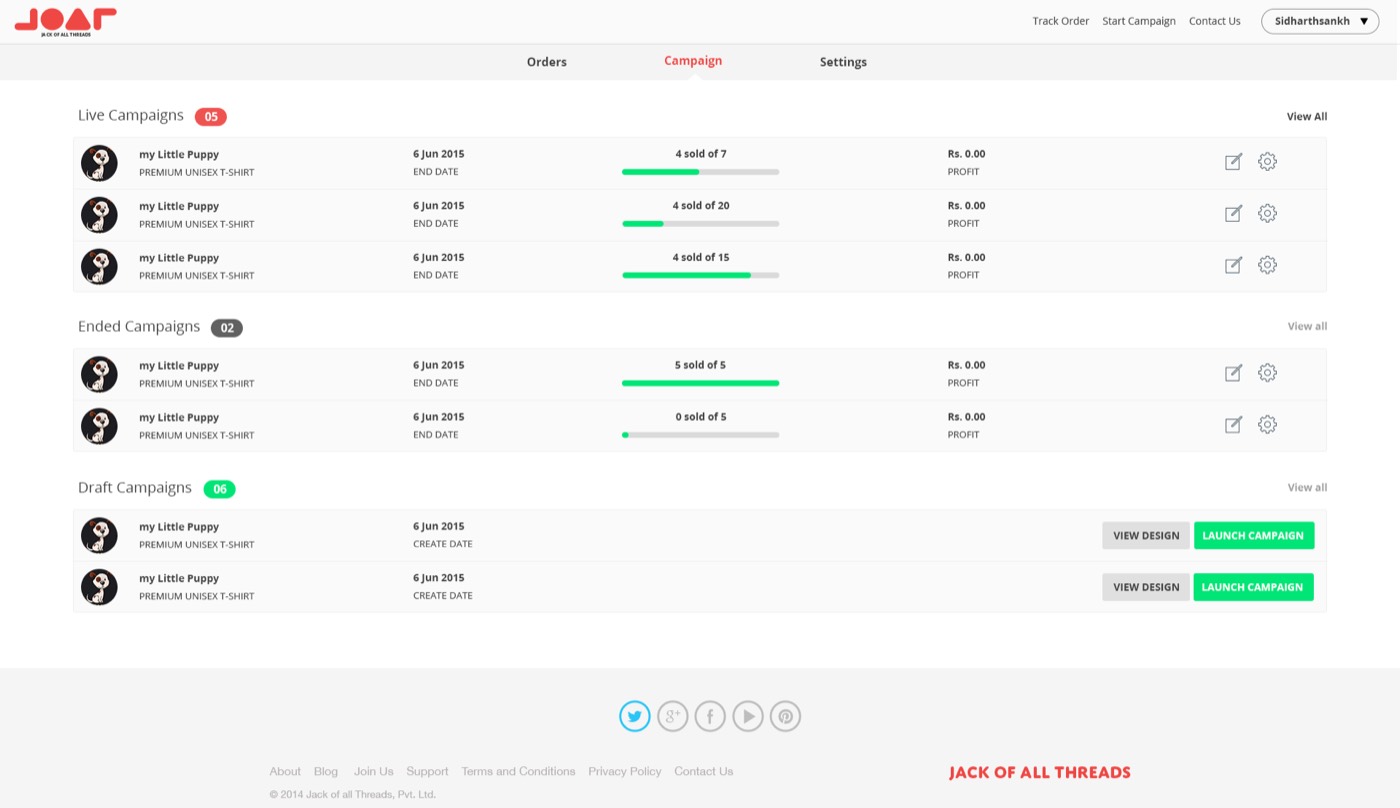
Task: Edit the campaign showing 4 sold of 15
Action: click(1233, 266)
